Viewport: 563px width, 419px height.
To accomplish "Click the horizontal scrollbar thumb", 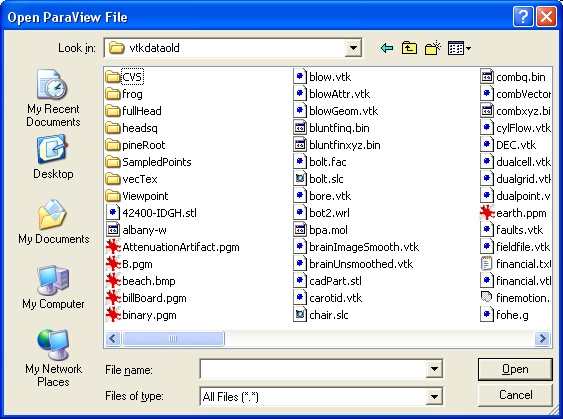I will click(173, 338).
